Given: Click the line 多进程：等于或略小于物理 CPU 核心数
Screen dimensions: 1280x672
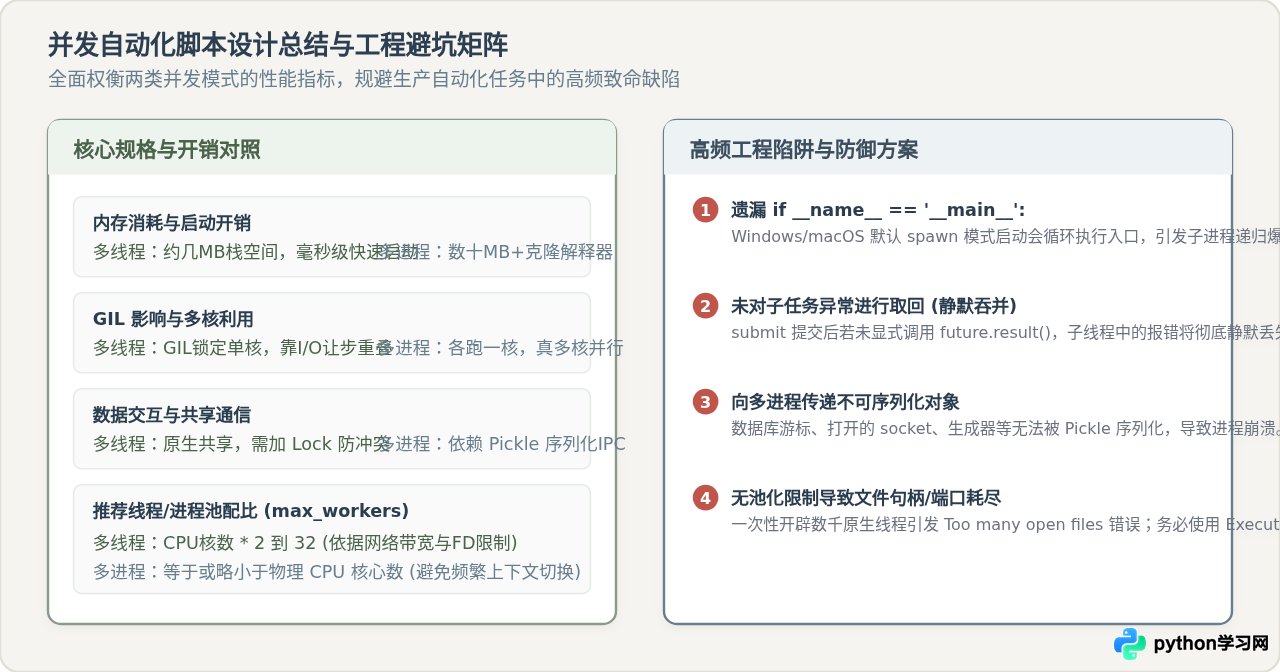Looking at the screenshot, I should [337, 572].
